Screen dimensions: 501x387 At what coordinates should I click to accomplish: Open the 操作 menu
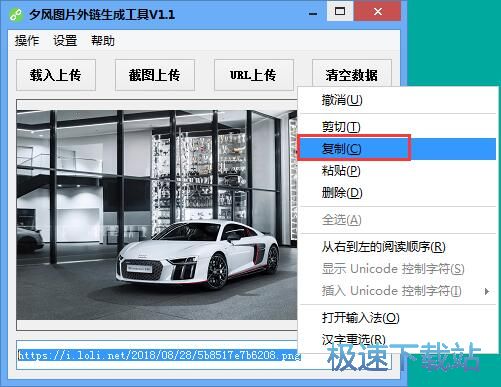click(x=27, y=41)
